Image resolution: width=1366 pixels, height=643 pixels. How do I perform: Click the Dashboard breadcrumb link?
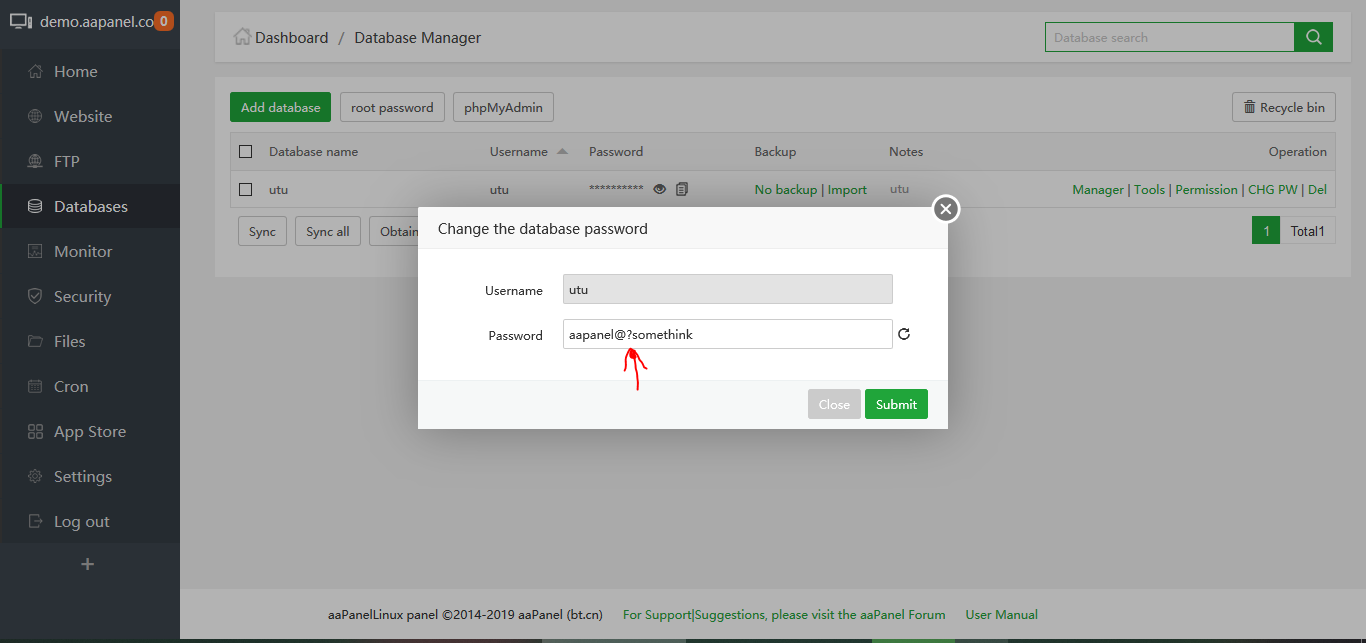[x=291, y=37]
